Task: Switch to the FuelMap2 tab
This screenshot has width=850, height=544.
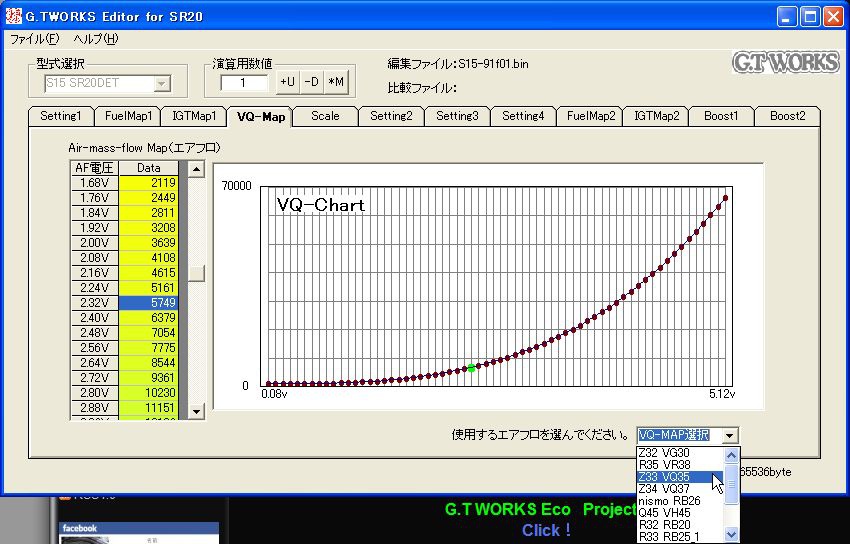Action: click(x=590, y=116)
